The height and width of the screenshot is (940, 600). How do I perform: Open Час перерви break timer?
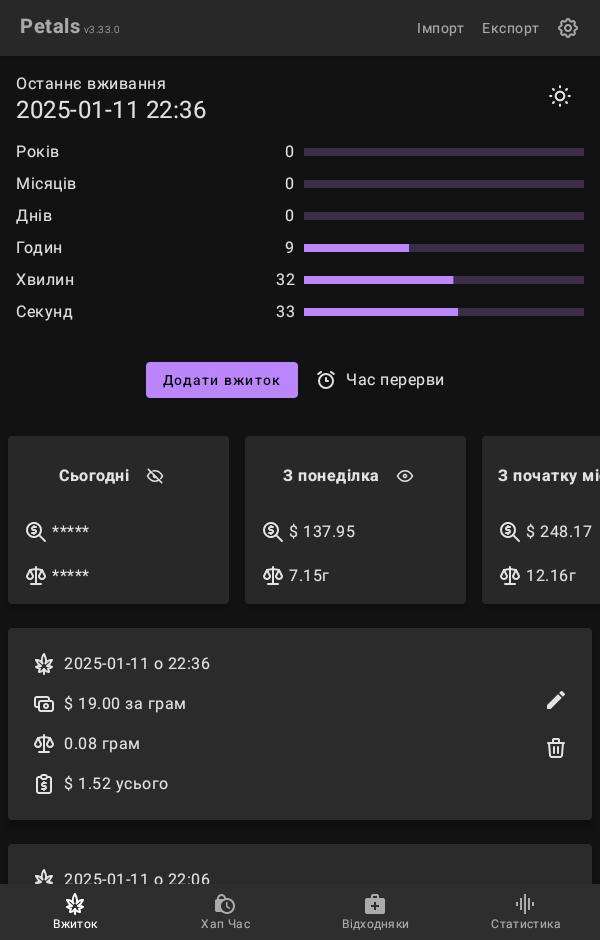[381, 380]
